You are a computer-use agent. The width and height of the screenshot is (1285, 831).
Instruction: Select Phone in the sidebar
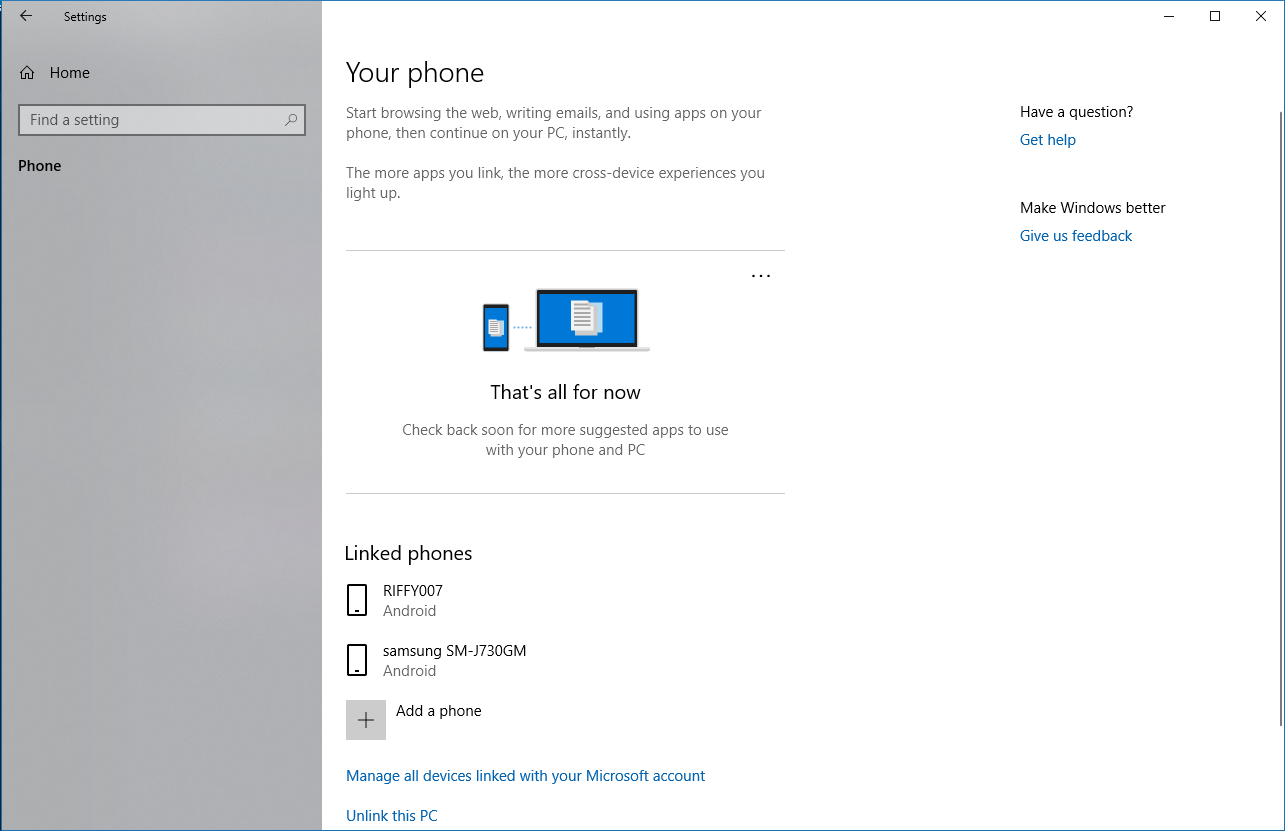(x=40, y=166)
